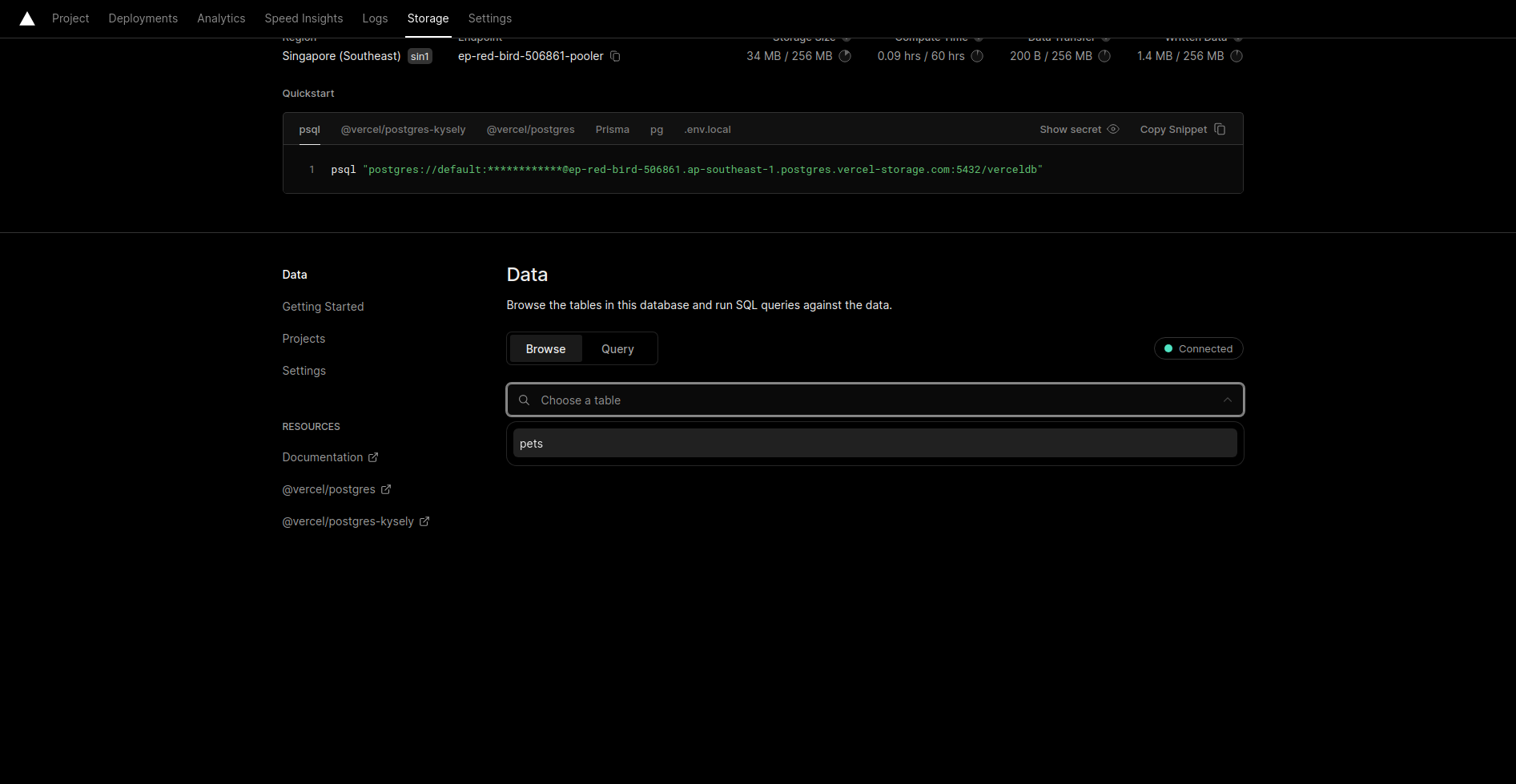Click external-link icon next to Documentation
The width and height of the screenshot is (1516, 784).
click(373, 457)
